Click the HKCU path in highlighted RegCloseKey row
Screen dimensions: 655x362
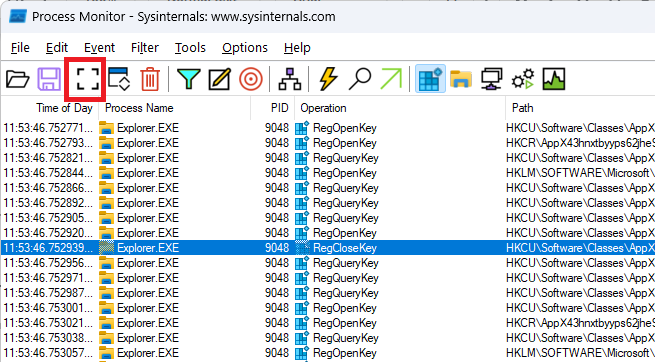pos(580,248)
